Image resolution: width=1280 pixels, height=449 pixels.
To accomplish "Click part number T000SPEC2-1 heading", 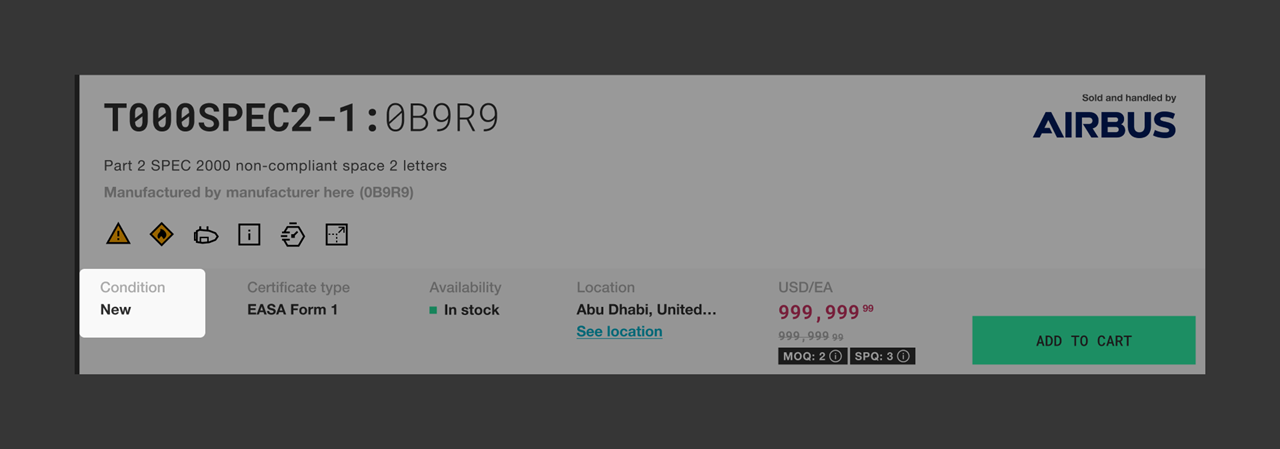I will tap(234, 119).
